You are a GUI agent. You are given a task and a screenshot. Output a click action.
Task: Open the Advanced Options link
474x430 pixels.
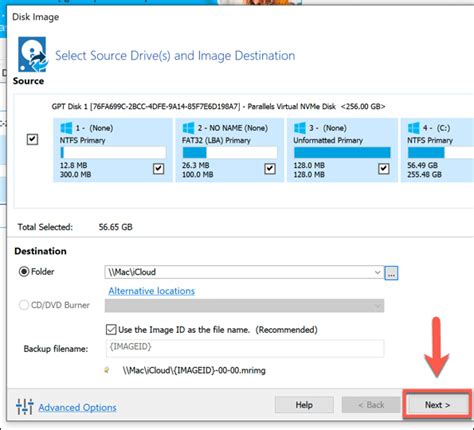pyautogui.click(x=77, y=407)
